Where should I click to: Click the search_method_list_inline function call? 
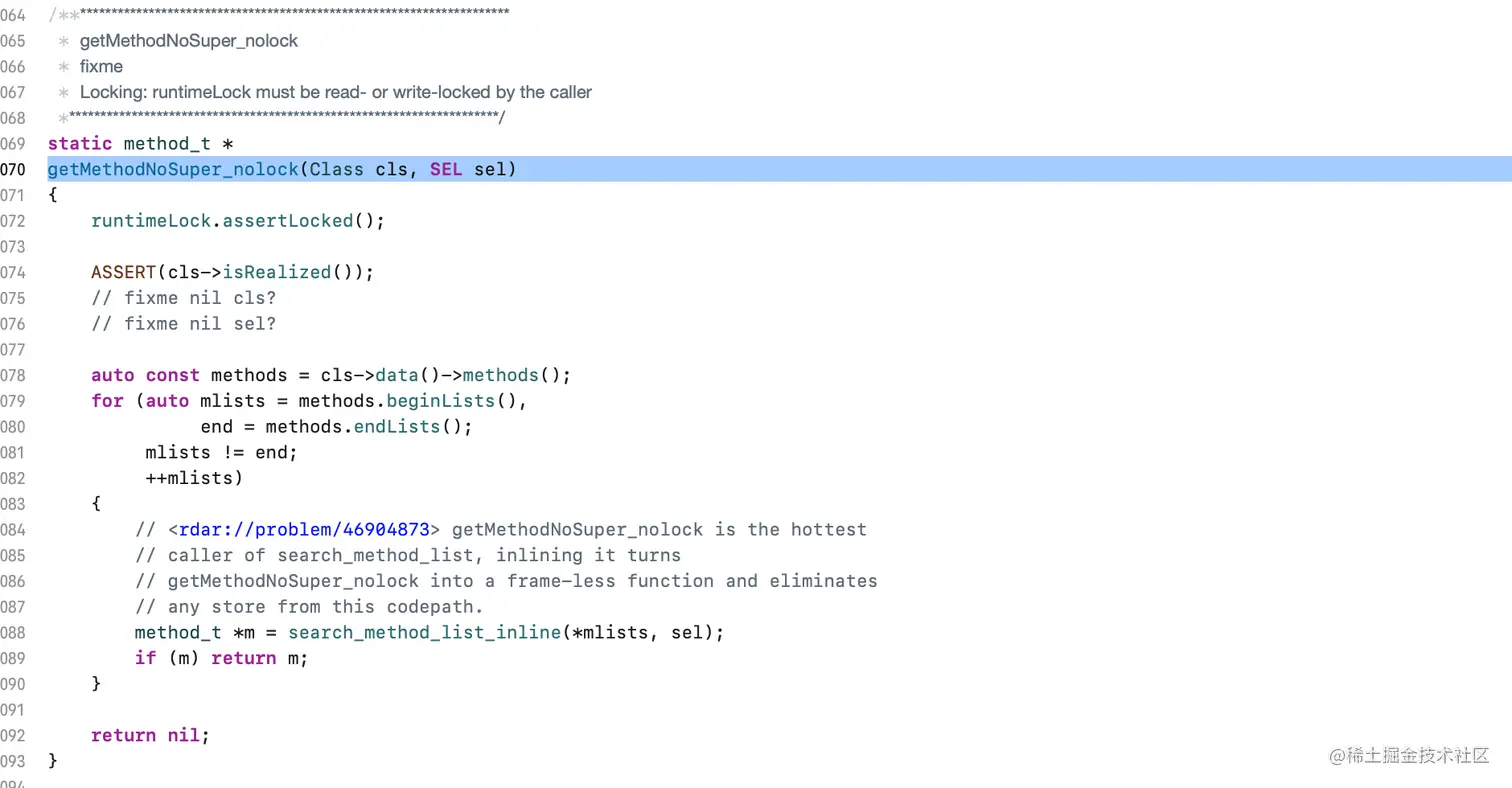pos(423,632)
